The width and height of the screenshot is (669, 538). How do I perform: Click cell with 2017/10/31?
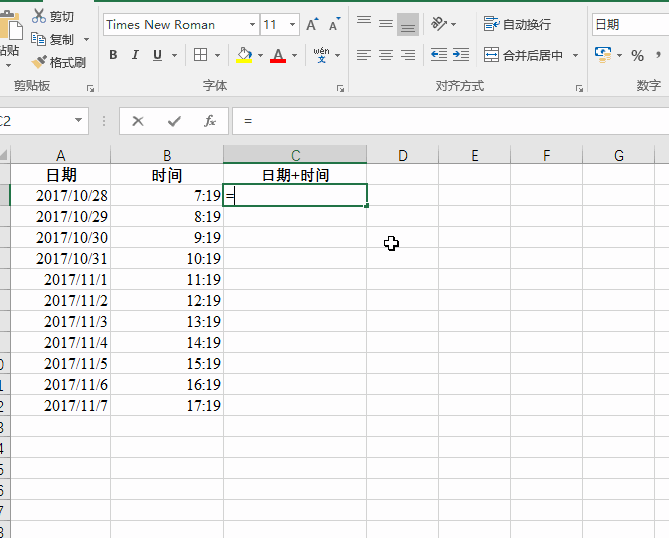[61, 259]
